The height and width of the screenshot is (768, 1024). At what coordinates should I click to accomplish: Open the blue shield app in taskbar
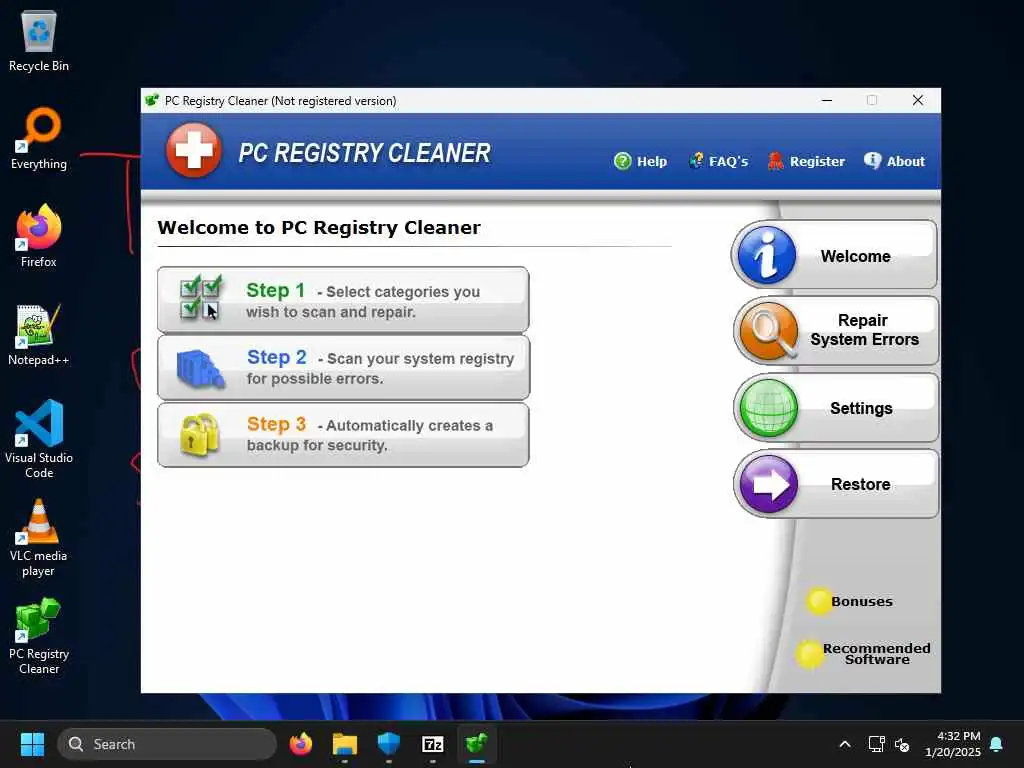[389, 744]
